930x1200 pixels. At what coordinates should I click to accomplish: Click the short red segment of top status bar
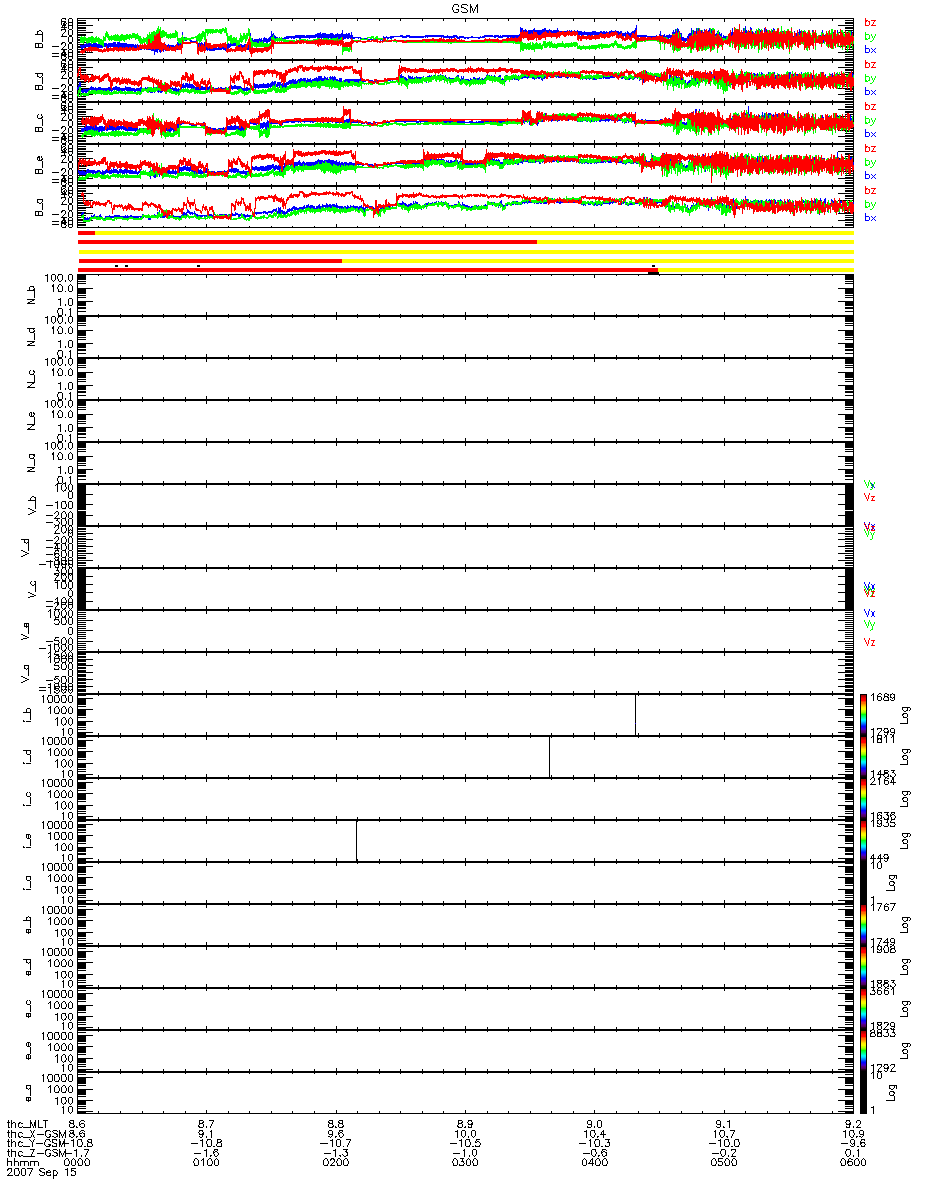86,233
